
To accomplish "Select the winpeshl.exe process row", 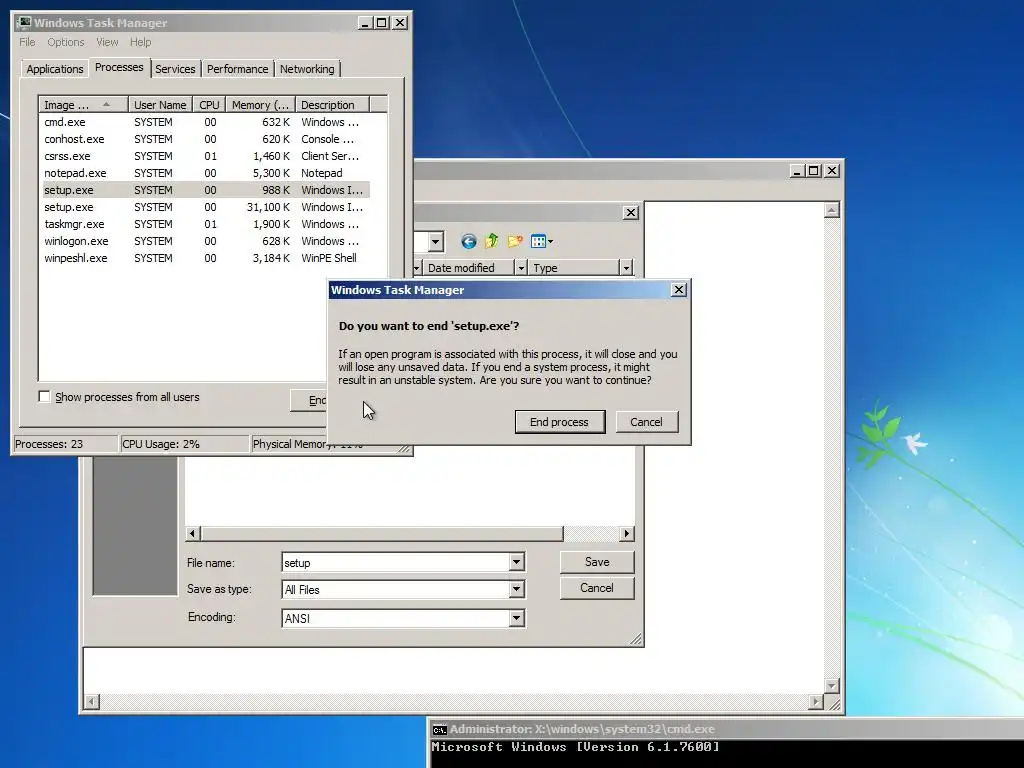I will pos(204,258).
